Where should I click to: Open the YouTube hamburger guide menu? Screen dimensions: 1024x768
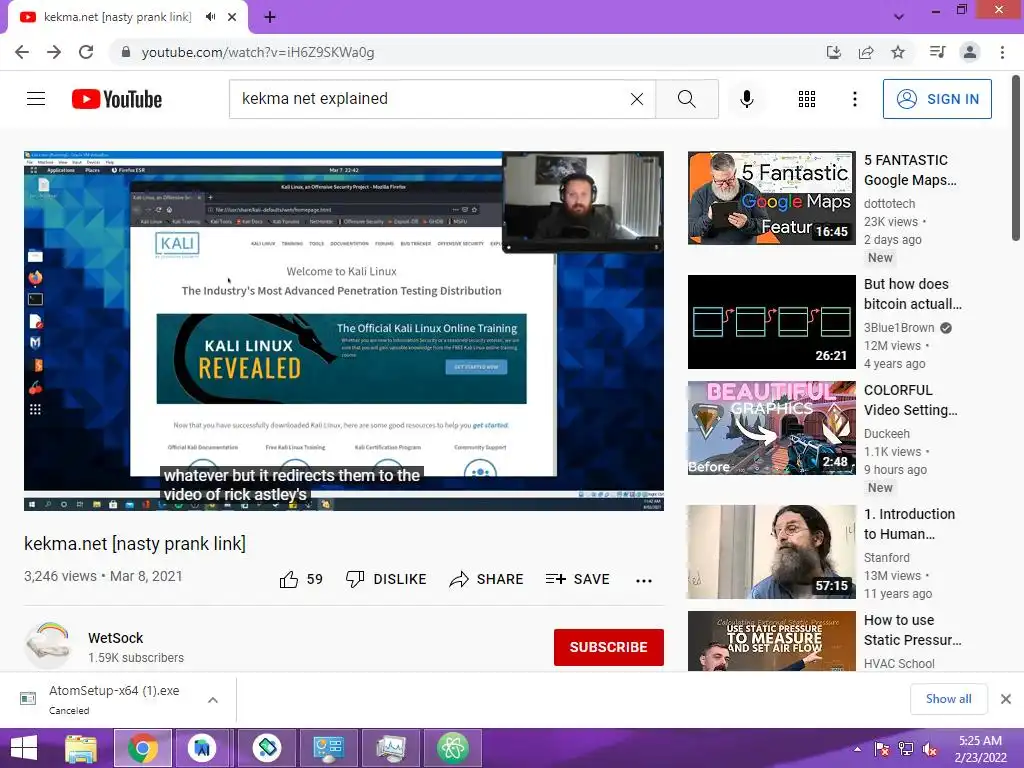(x=36, y=99)
